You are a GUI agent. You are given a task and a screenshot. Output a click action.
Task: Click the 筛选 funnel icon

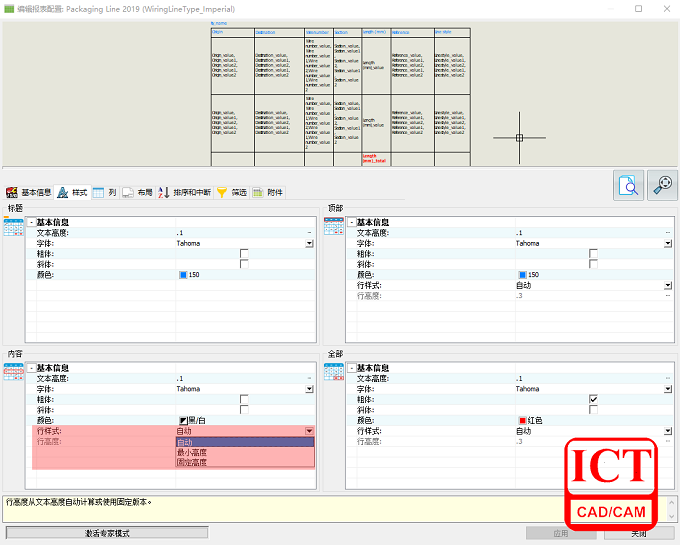click(222, 193)
